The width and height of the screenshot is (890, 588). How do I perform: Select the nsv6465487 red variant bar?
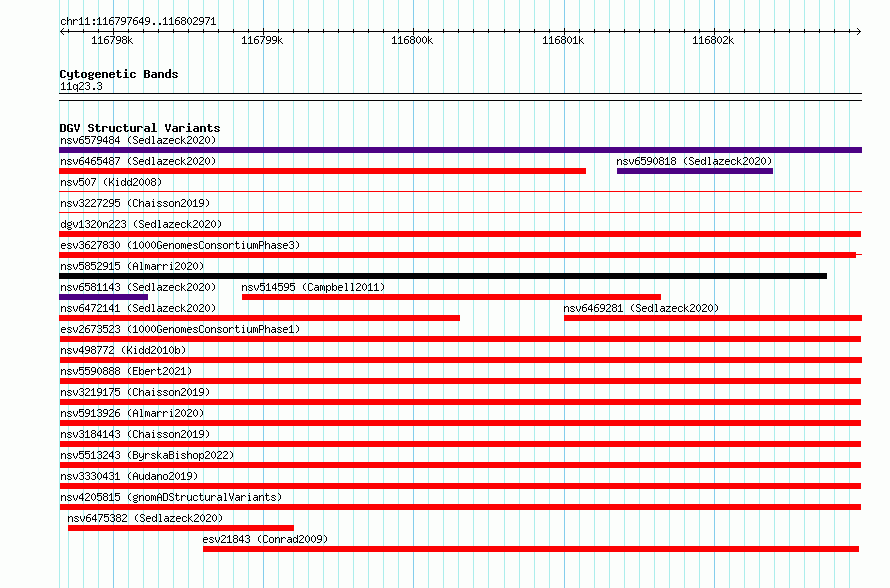[x=322, y=171]
